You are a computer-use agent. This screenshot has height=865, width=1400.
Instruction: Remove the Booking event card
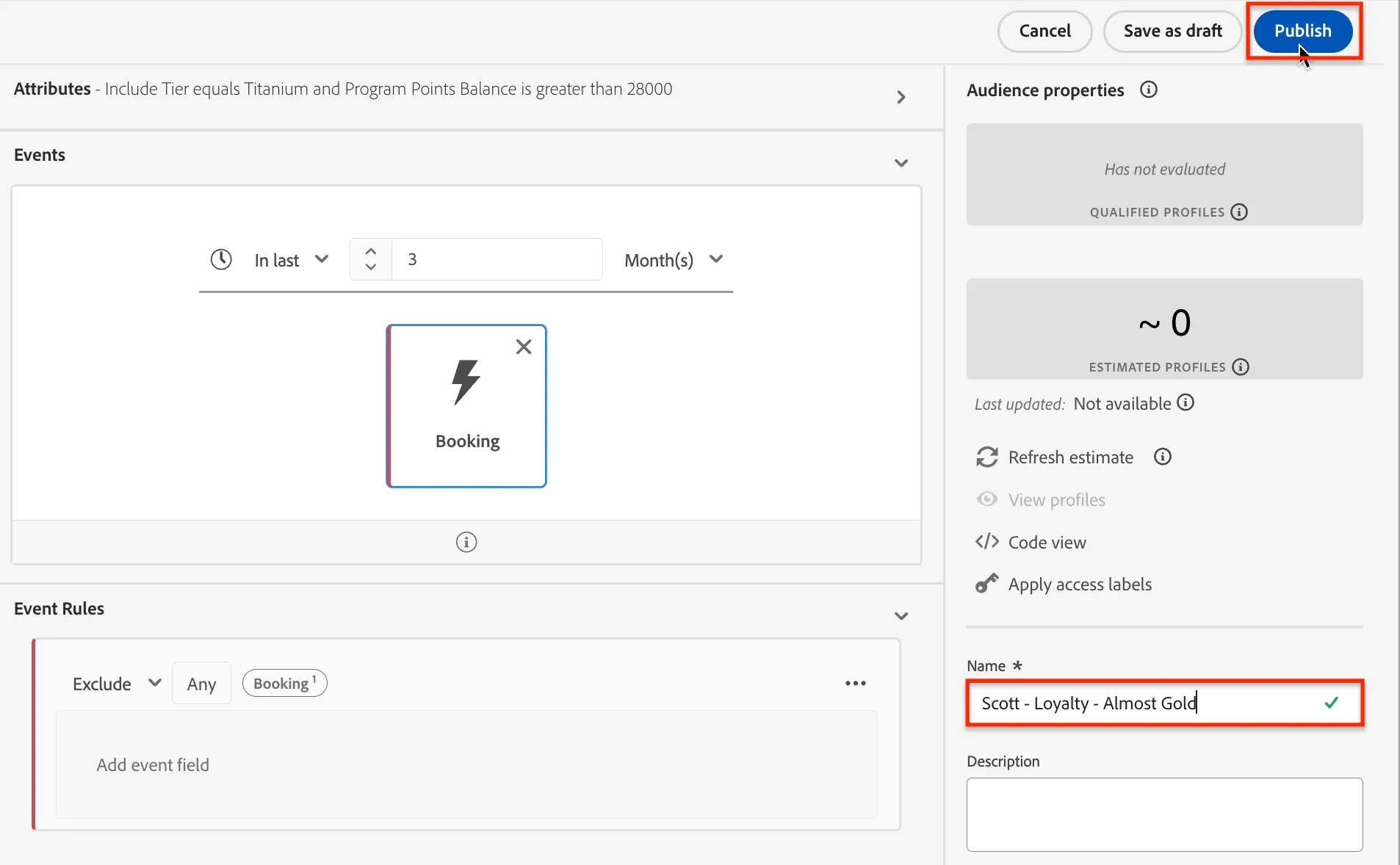coord(524,347)
